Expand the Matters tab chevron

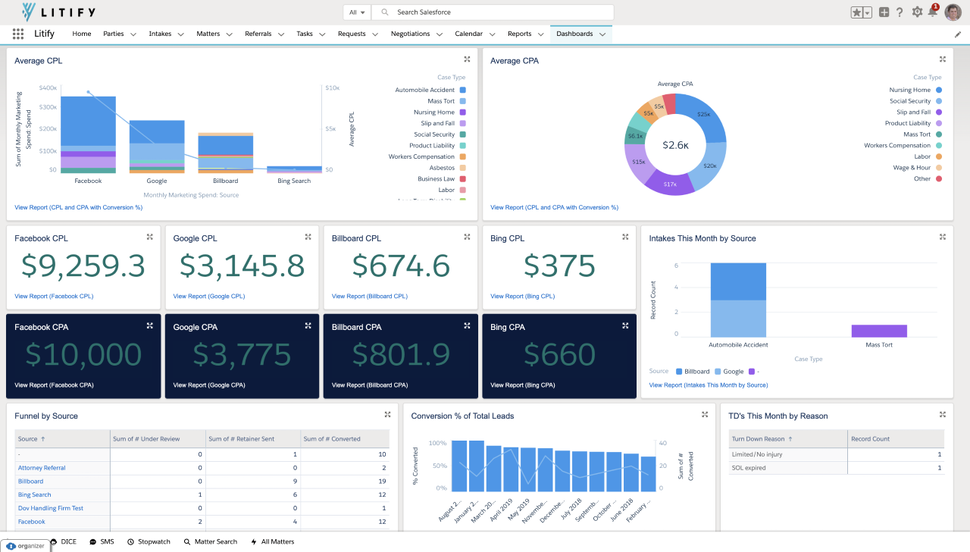pos(229,35)
